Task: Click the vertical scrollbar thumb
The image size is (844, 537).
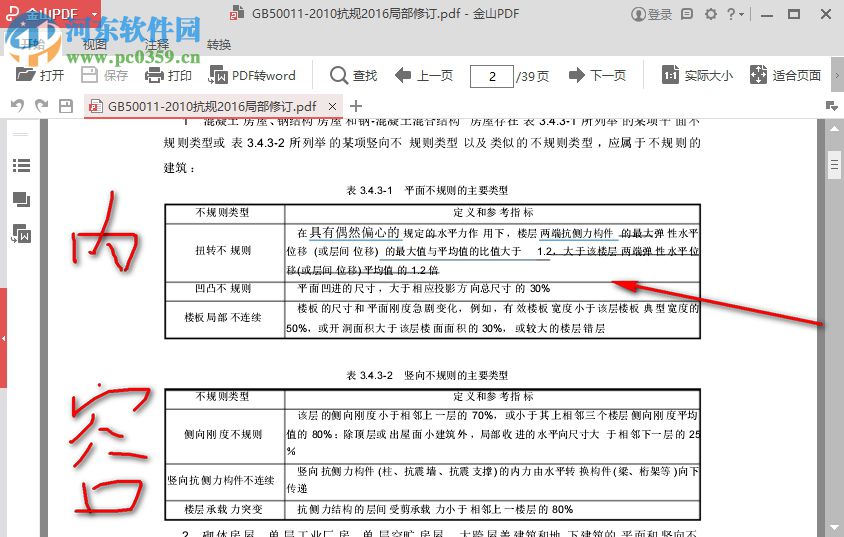Action: (x=834, y=165)
